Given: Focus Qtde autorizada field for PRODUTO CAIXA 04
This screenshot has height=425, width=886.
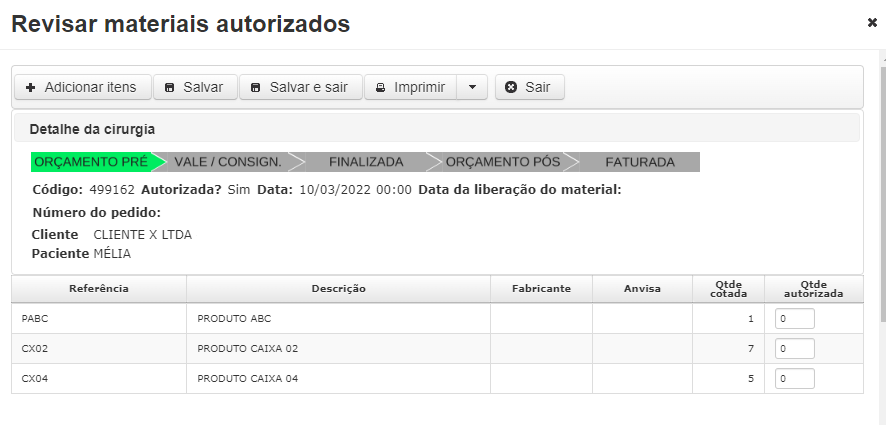Looking at the screenshot, I should coord(794,379).
